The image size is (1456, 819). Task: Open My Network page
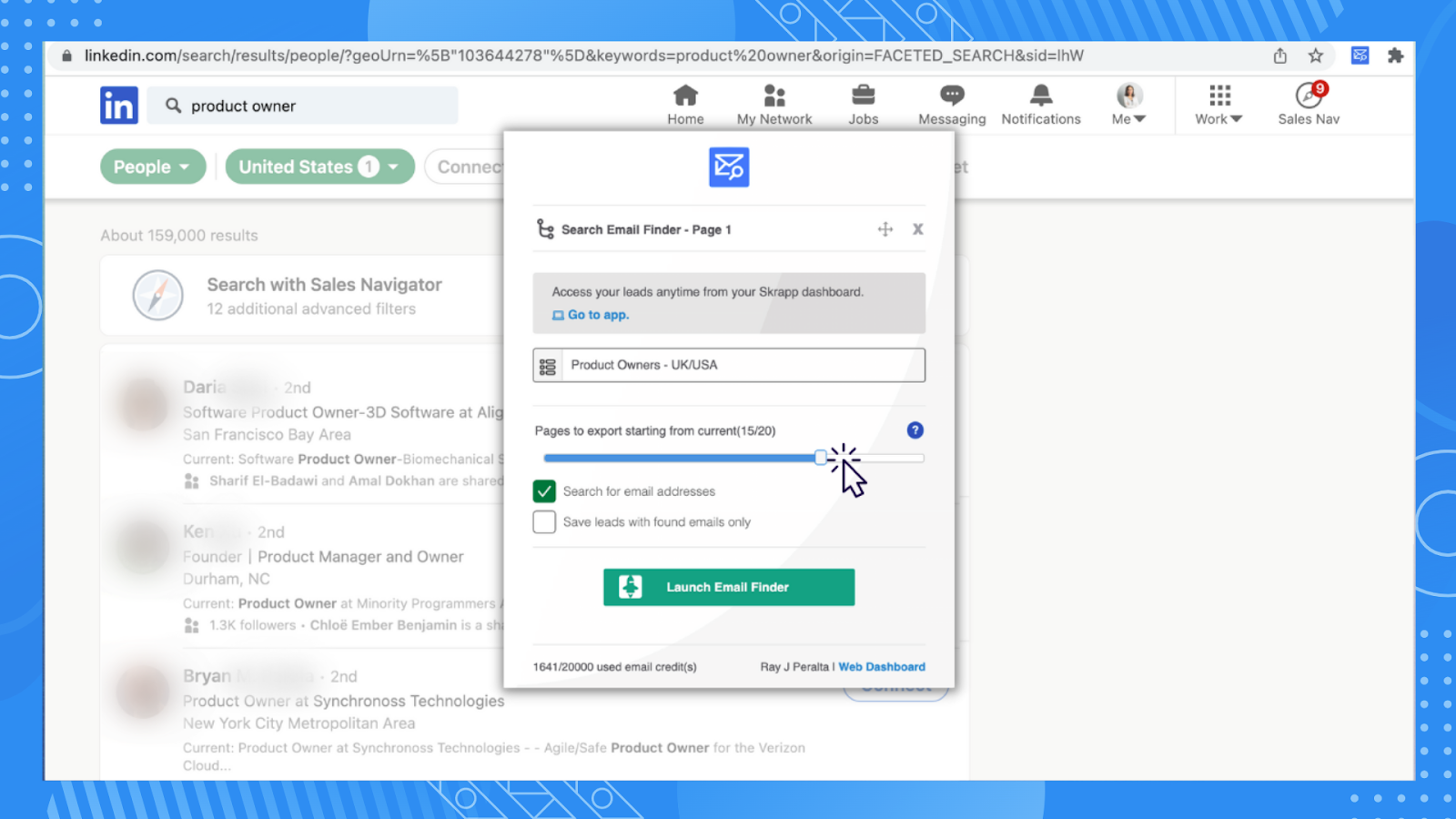tap(774, 105)
